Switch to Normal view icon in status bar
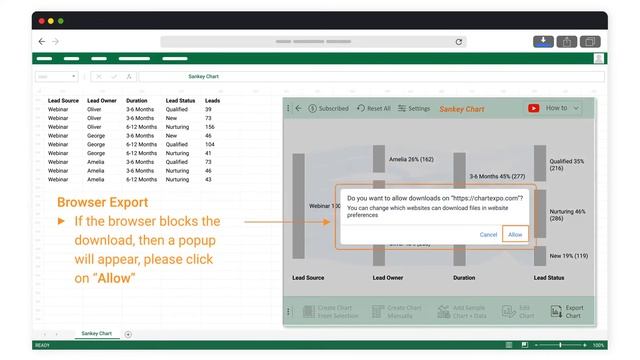Screen dimensions: 640x360 tap(509, 345)
